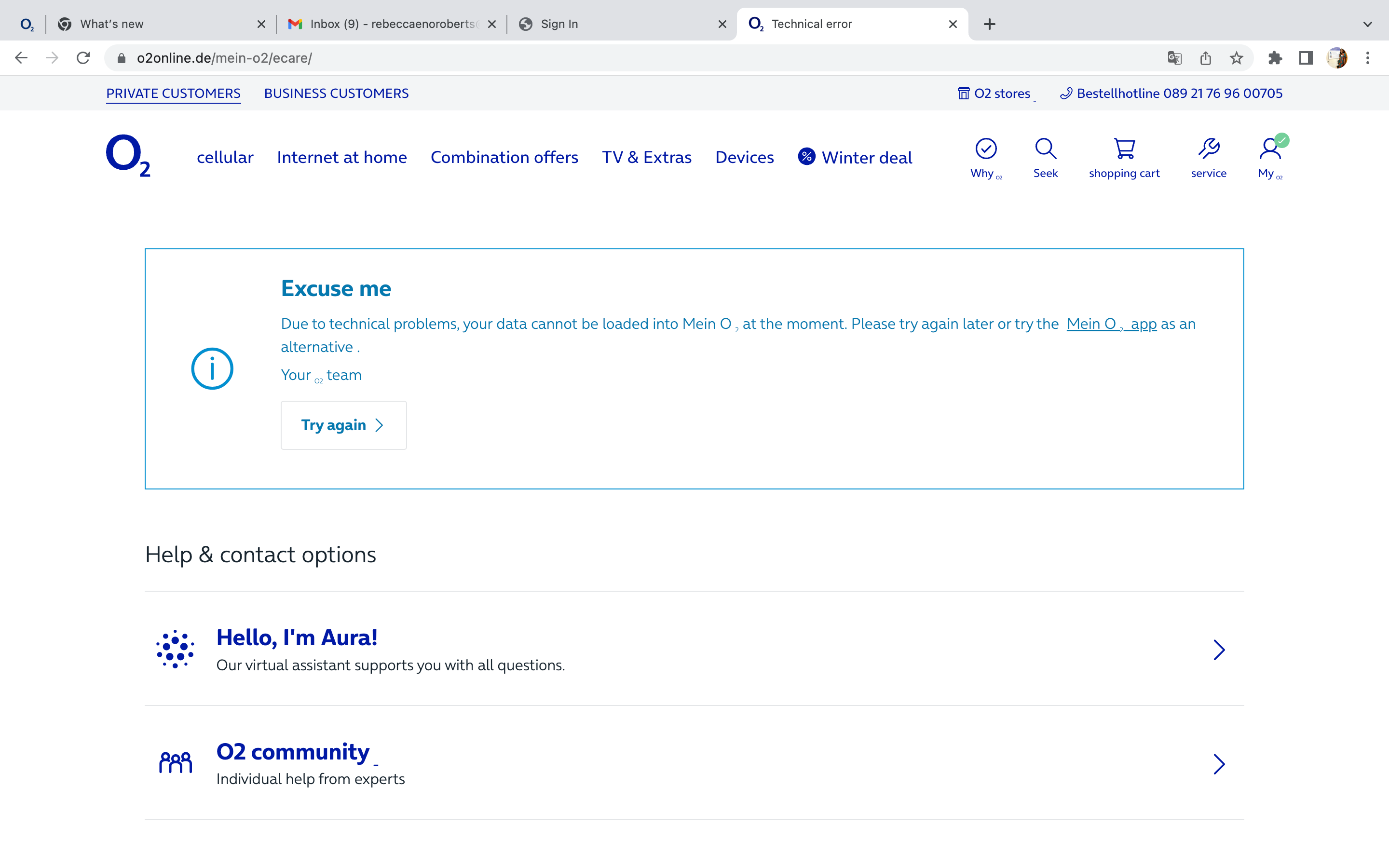Open the Google Translate icon in address bar
Image resolution: width=1389 pixels, height=868 pixels.
[1174, 58]
